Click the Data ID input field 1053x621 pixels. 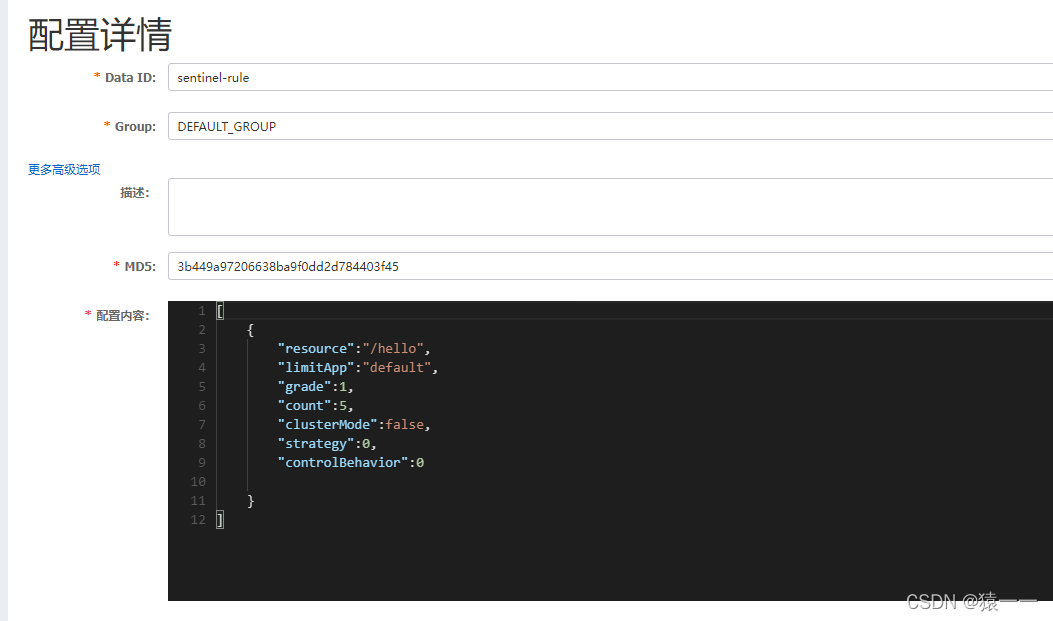tap(610, 77)
